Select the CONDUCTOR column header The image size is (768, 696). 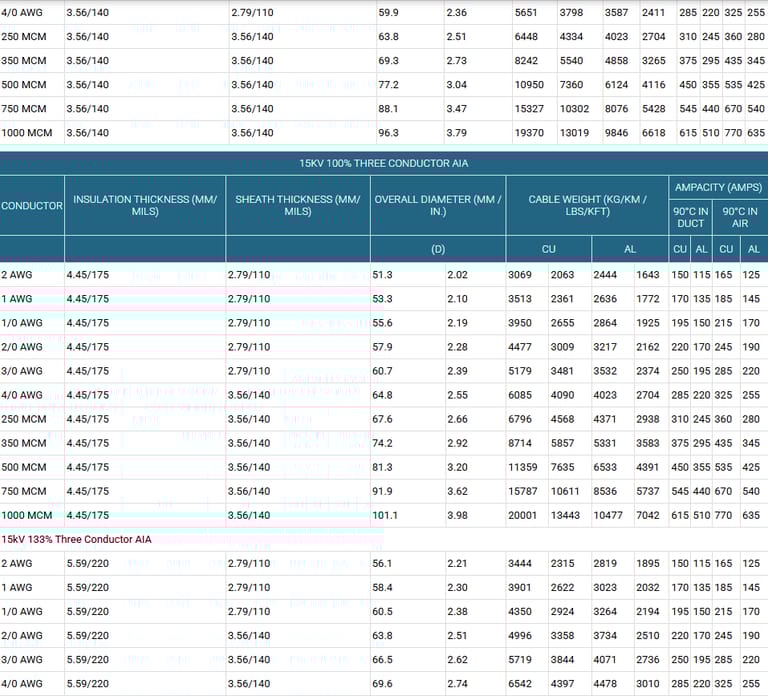(32, 205)
